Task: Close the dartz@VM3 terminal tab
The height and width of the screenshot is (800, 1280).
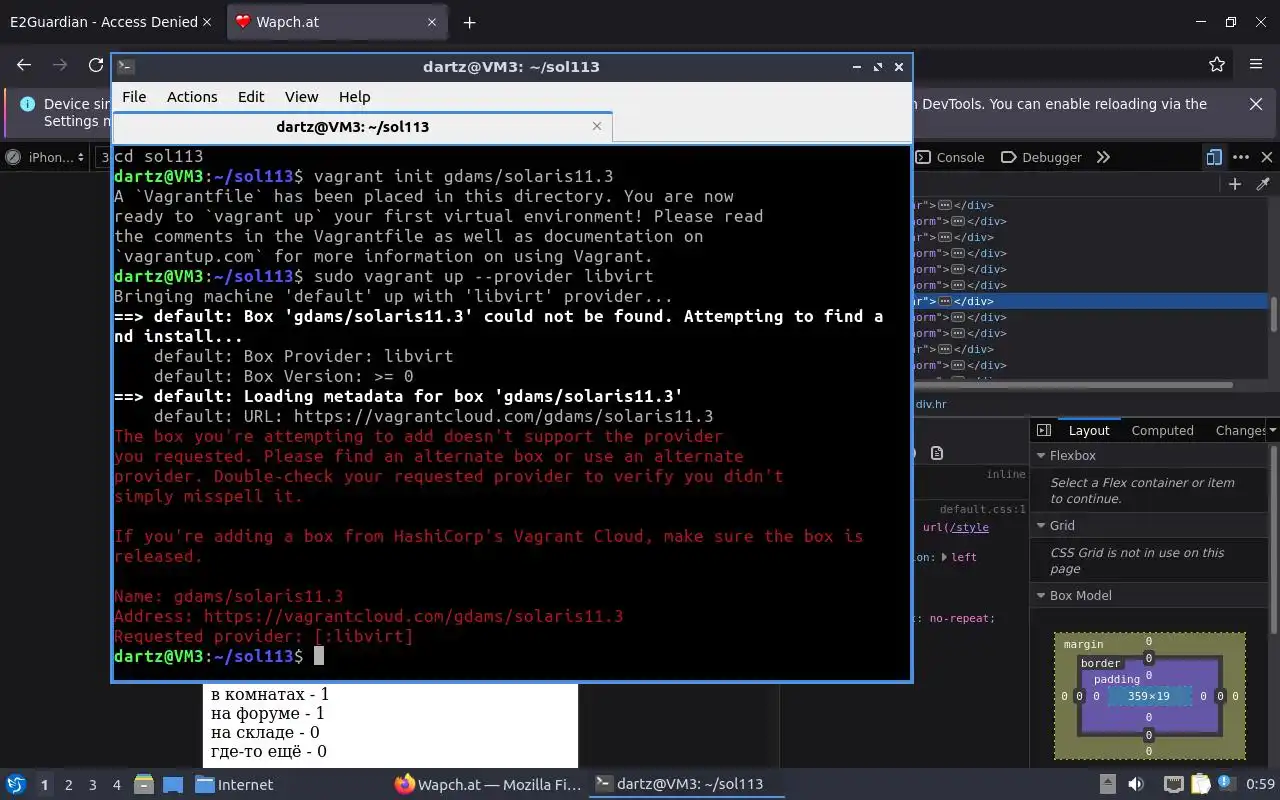Action: pos(597,126)
